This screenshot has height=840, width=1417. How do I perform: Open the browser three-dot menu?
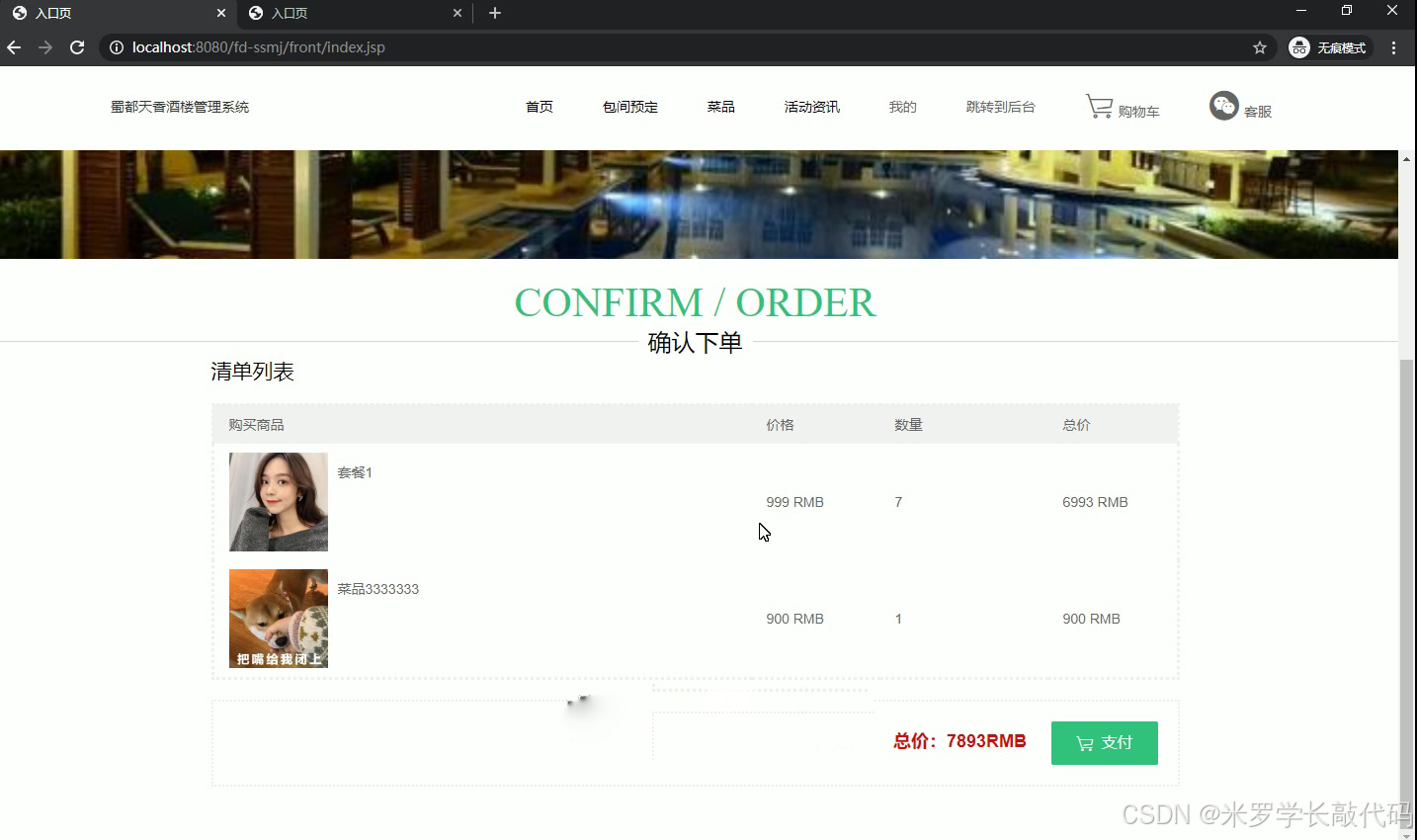1394,47
